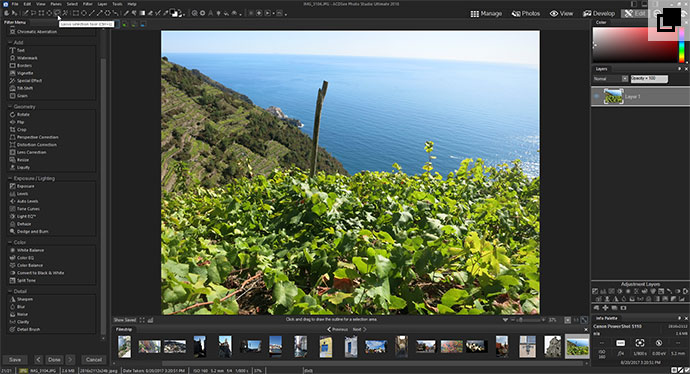This screenshot has height=374, width=690.
Task: Open the Select menu
Action: (72, 4)
